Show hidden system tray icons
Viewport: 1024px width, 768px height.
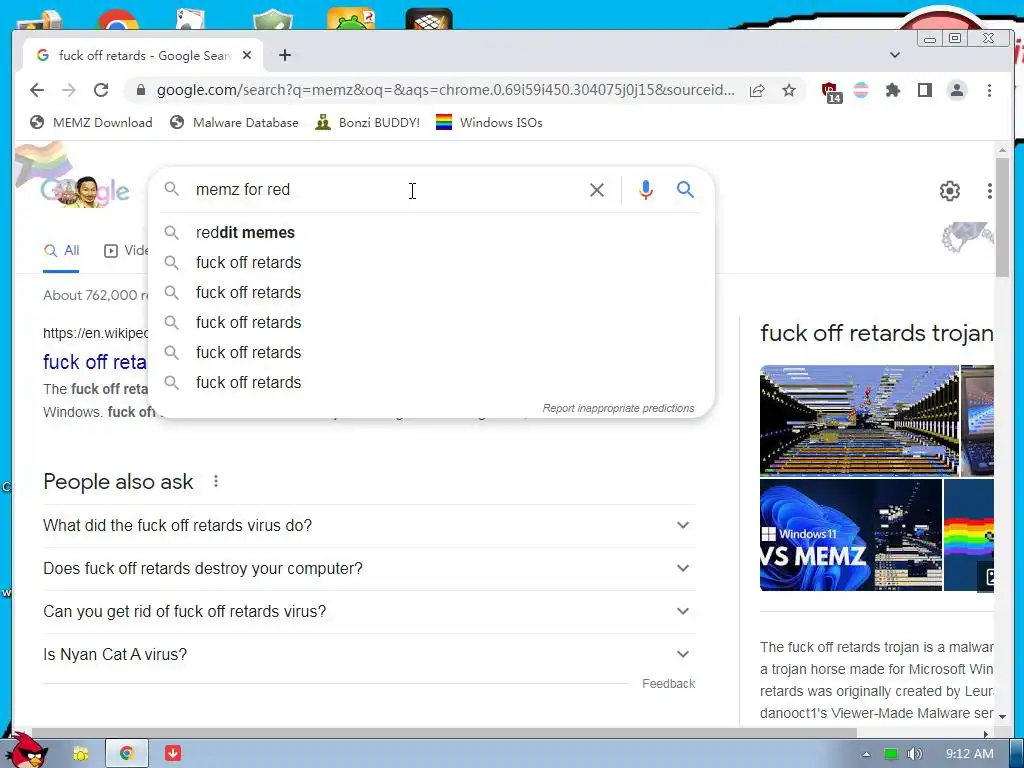coord(867,754)
